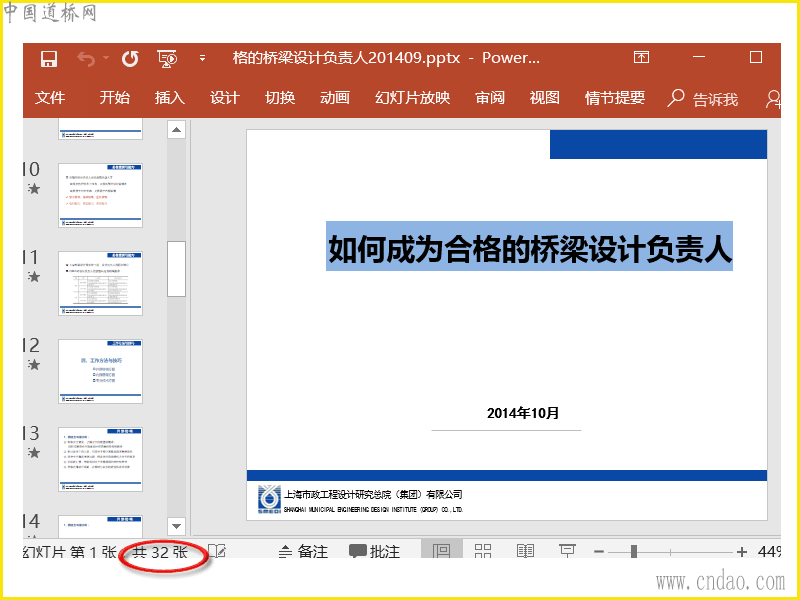
Task: Select slide 10 thumbnail
Action: [x=101, y=195]
